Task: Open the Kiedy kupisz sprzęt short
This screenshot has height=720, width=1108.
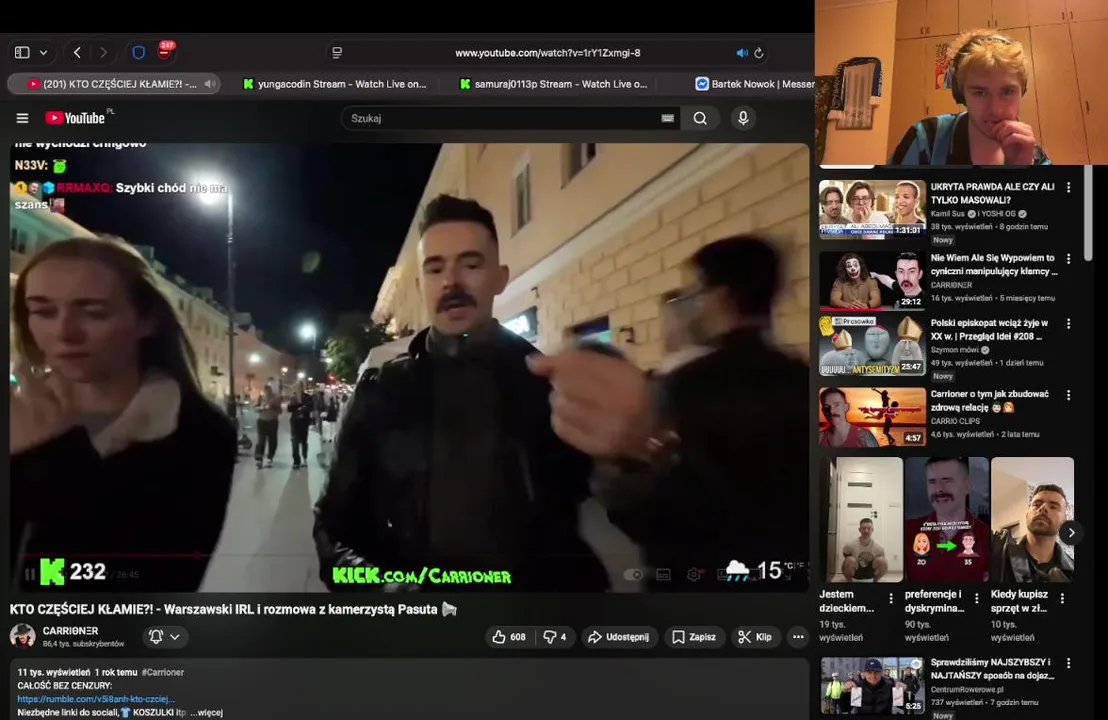Action: tap(1032, 519)
